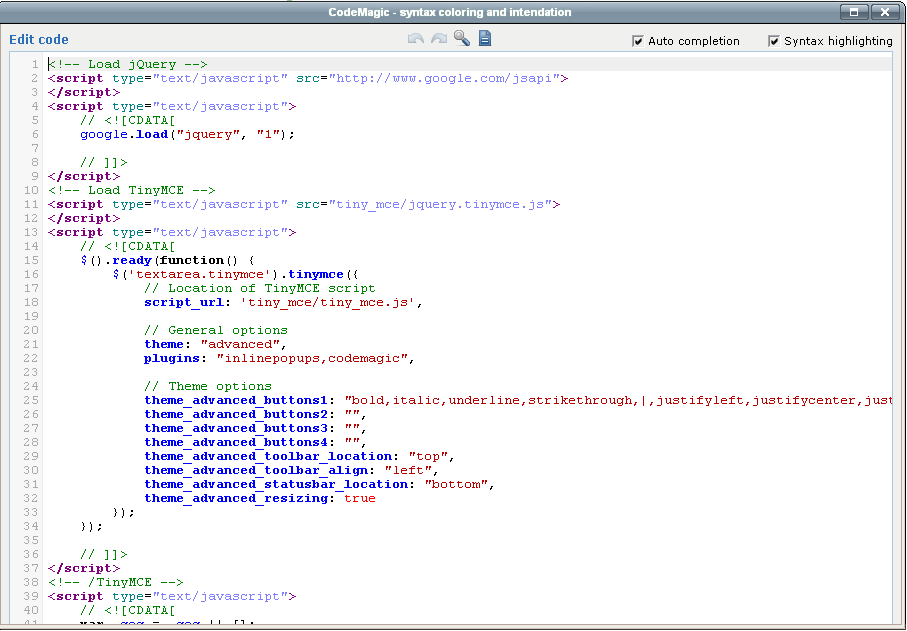The width and height of the screenshot is (907, 631).
Task: Click the "advanced" theme value
Action: pyautogui.click(x=240, y=344)
